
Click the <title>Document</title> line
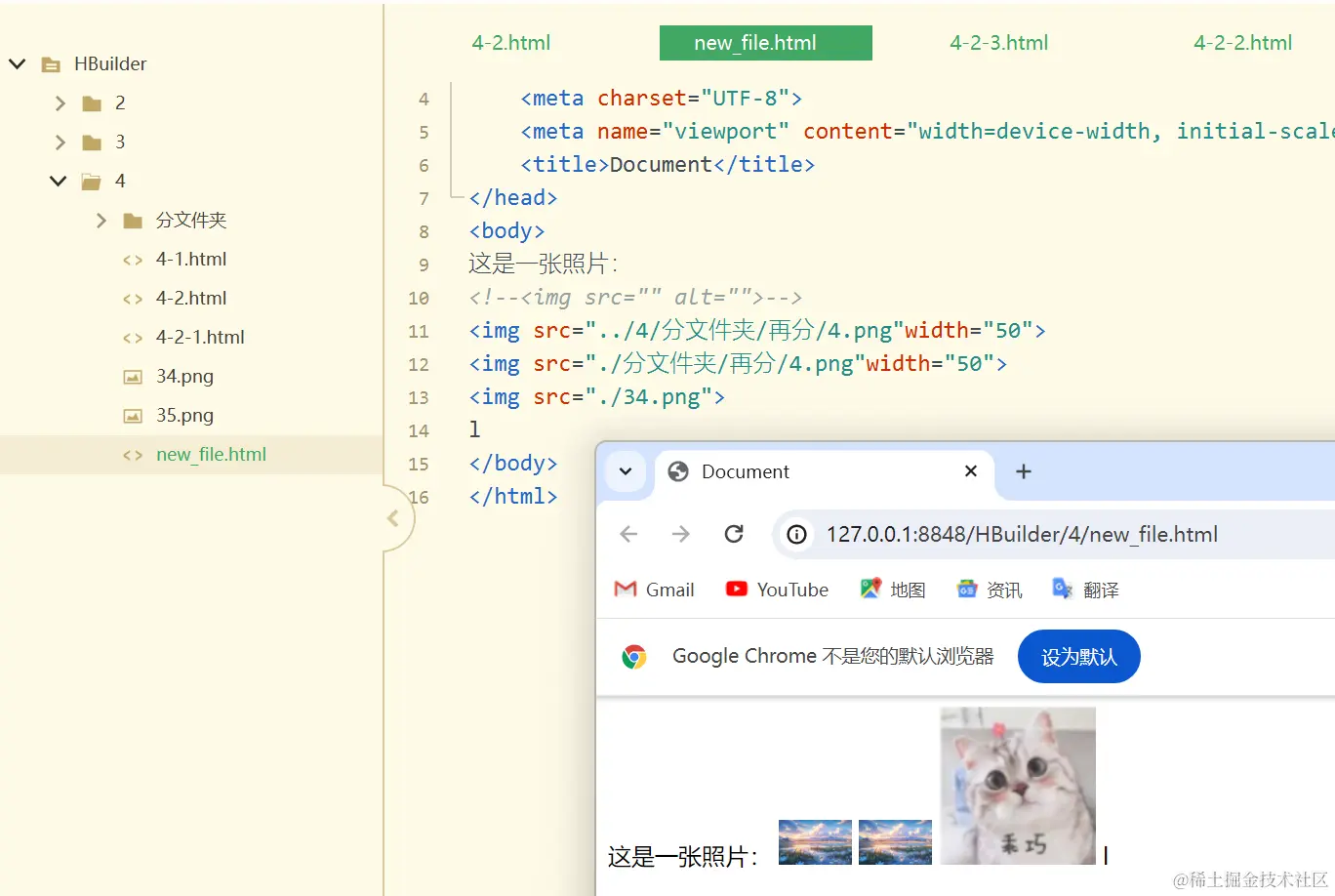[x=667, y=164]
